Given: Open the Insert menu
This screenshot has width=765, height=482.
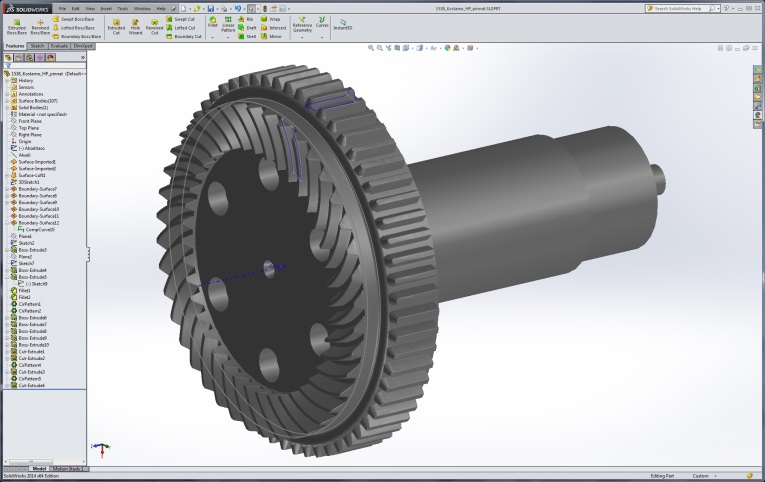Looking at the screenshot, I should [106, 9].
